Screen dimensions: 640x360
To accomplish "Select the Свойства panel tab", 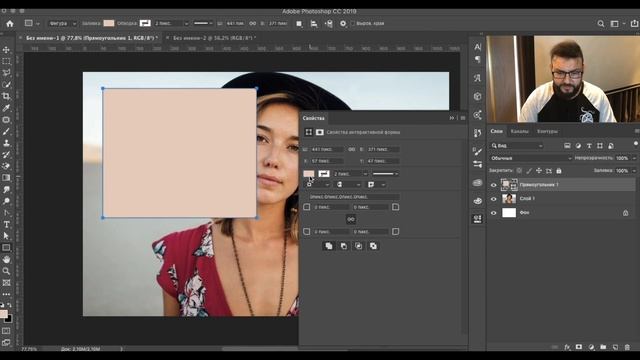I will click(x=313, y=118).
